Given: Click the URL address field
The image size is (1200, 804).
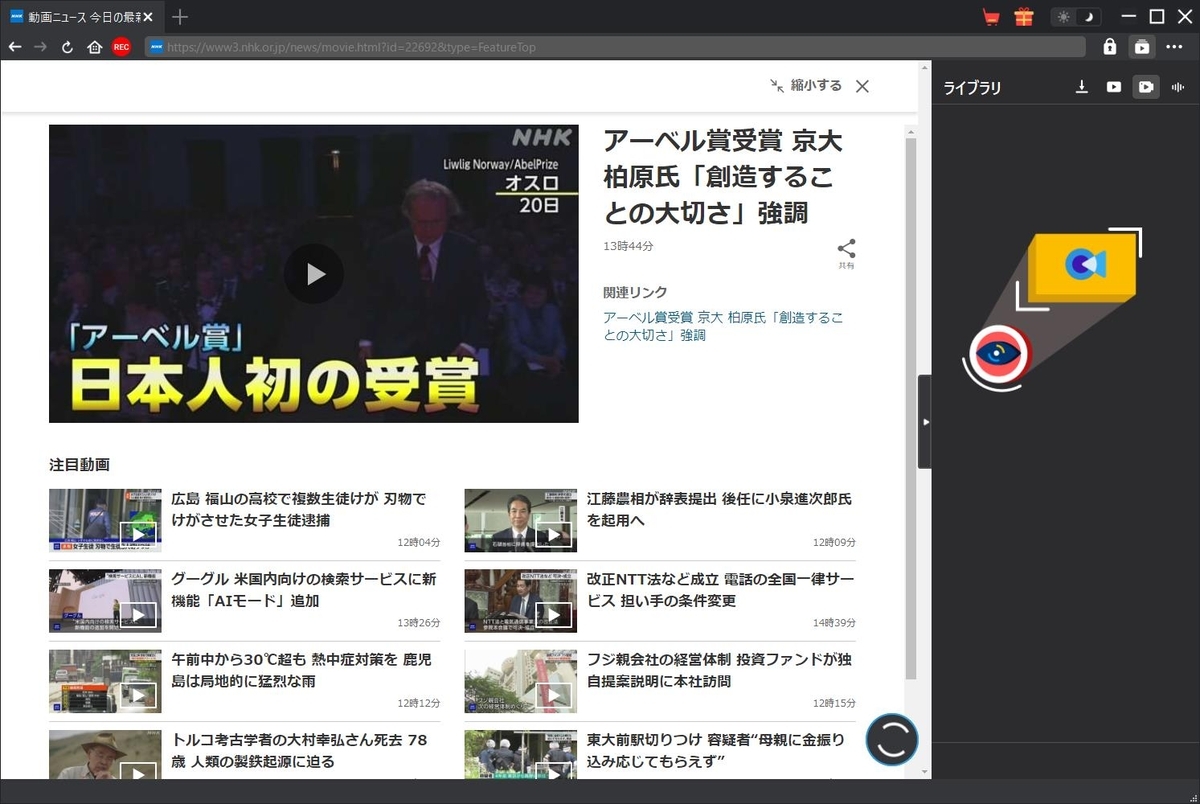Looking at the screenshot, I should coord(615,47).
